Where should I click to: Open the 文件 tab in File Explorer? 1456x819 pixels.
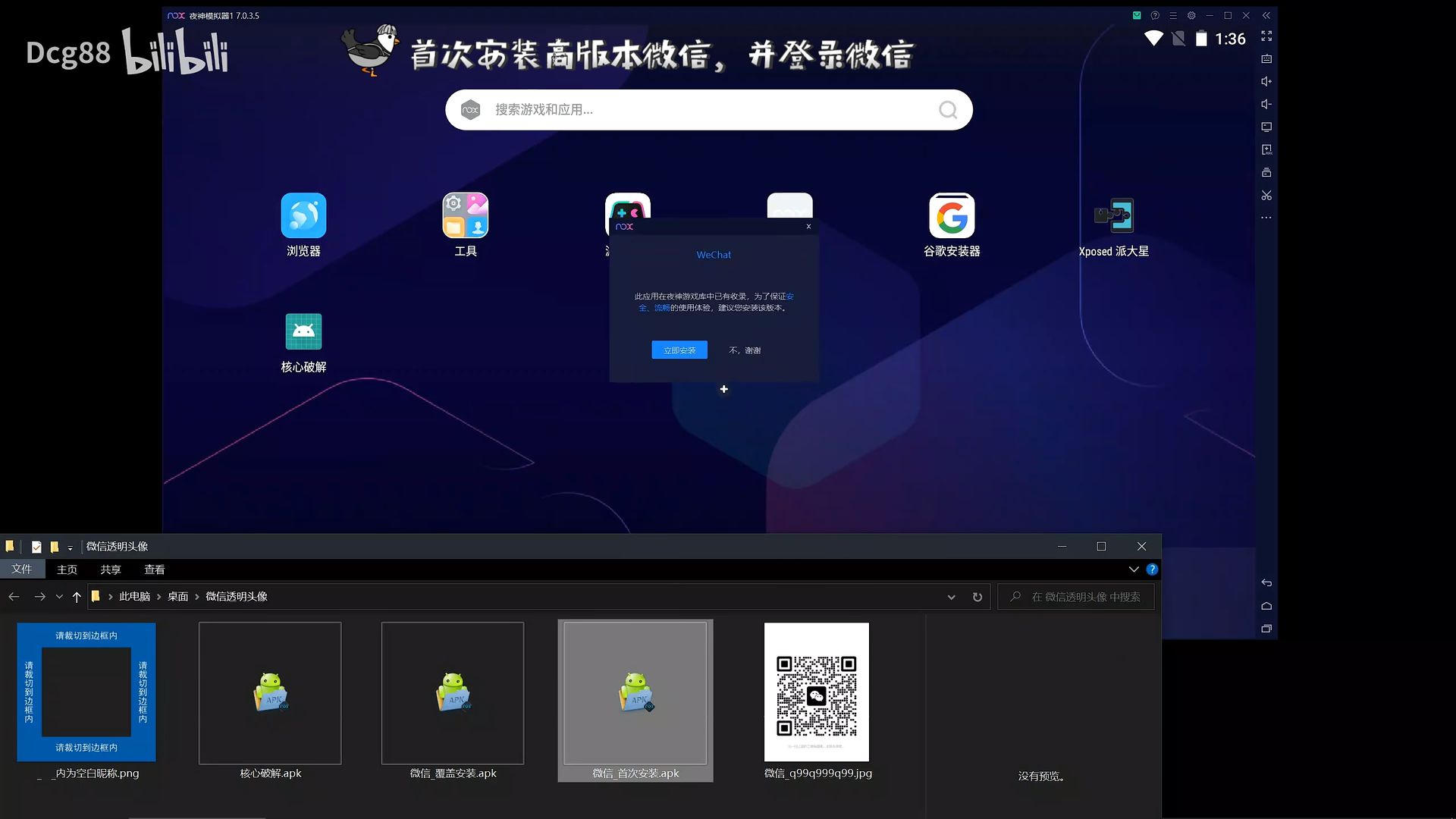[22, 570]
